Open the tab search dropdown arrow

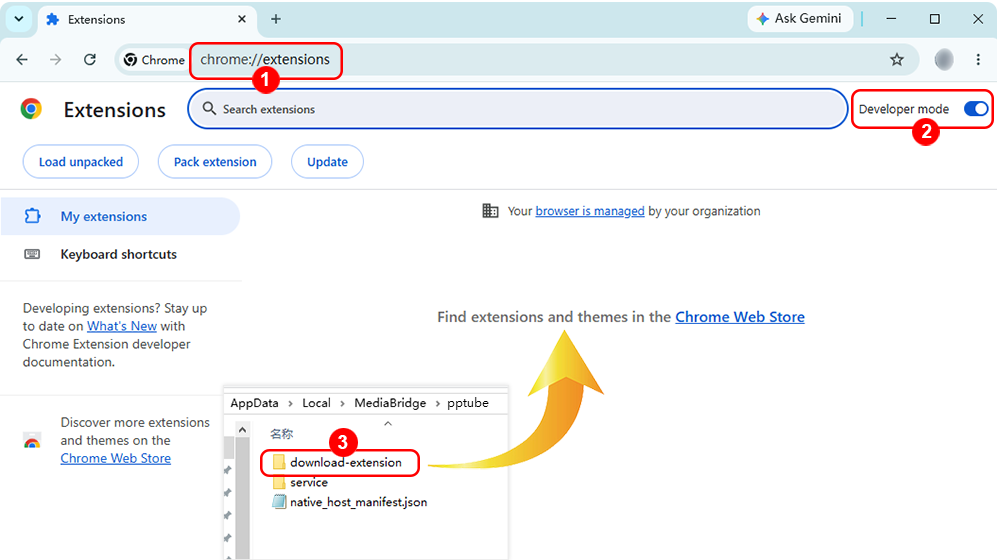tap(19, 19)
